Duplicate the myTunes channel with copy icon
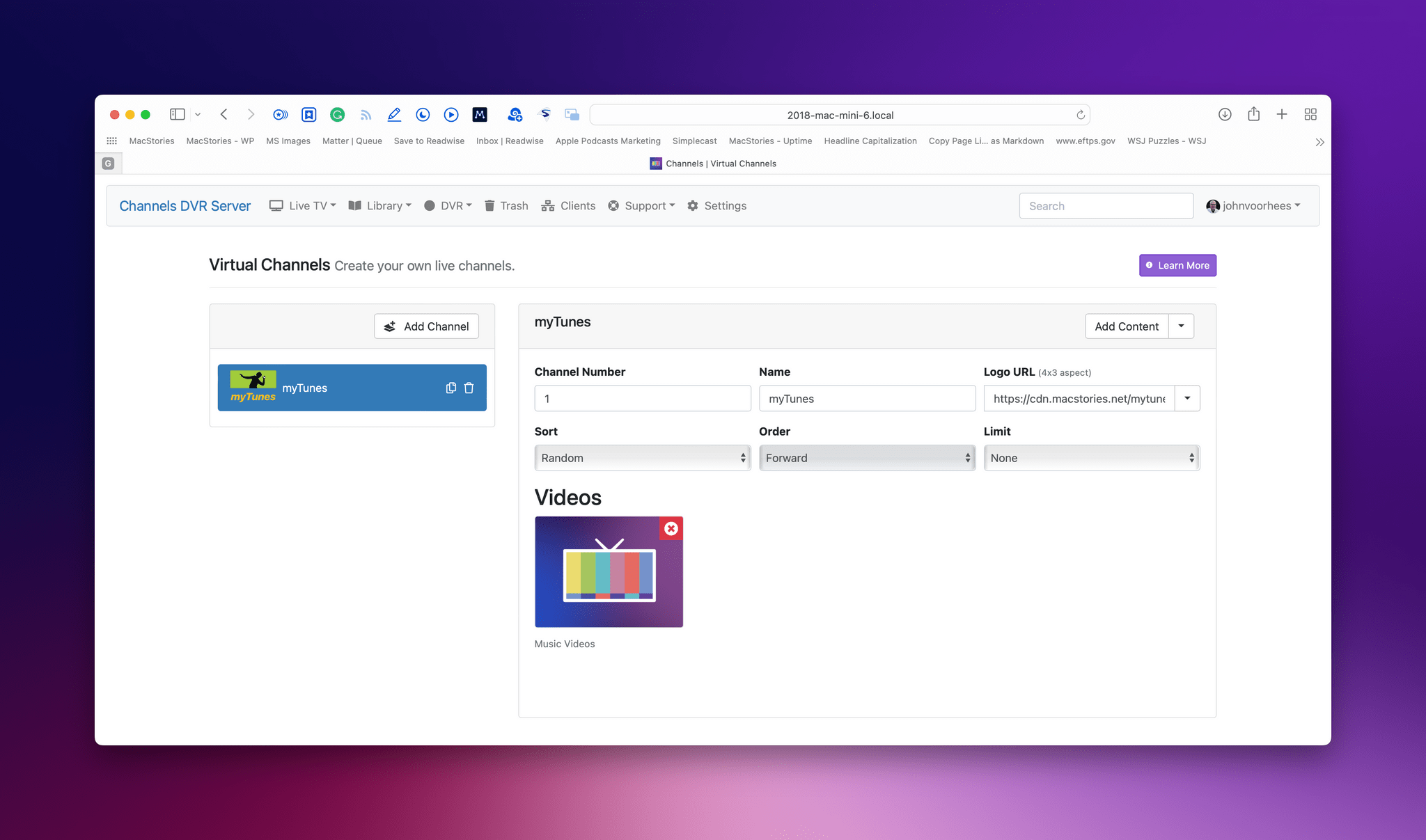Image resolution: width=1426 pixels, height=840 pixels. pyautogui.click(x=451, y=388)
